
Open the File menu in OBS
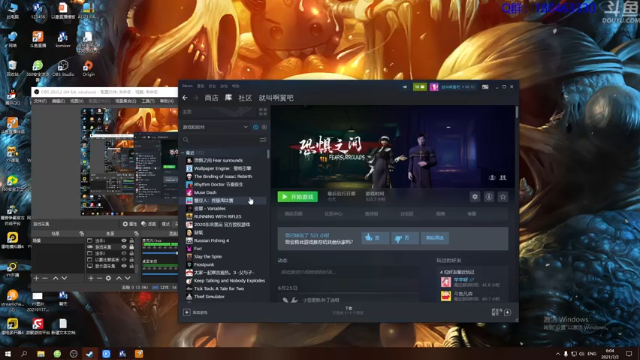tap(40, 101)
